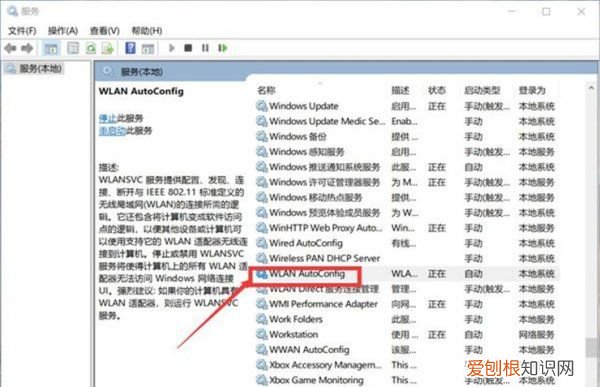Toggle the console tree toolbar icon
The height and width of the screenshot is (387, 600).
51,48
